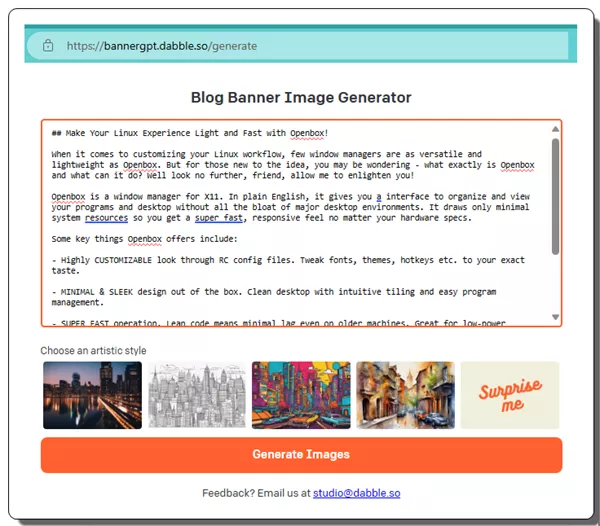Image resolution: width=600 pixels, height=526 pixels.
Task: Select the black-and-white line sketch style
Action: point(197,395)
